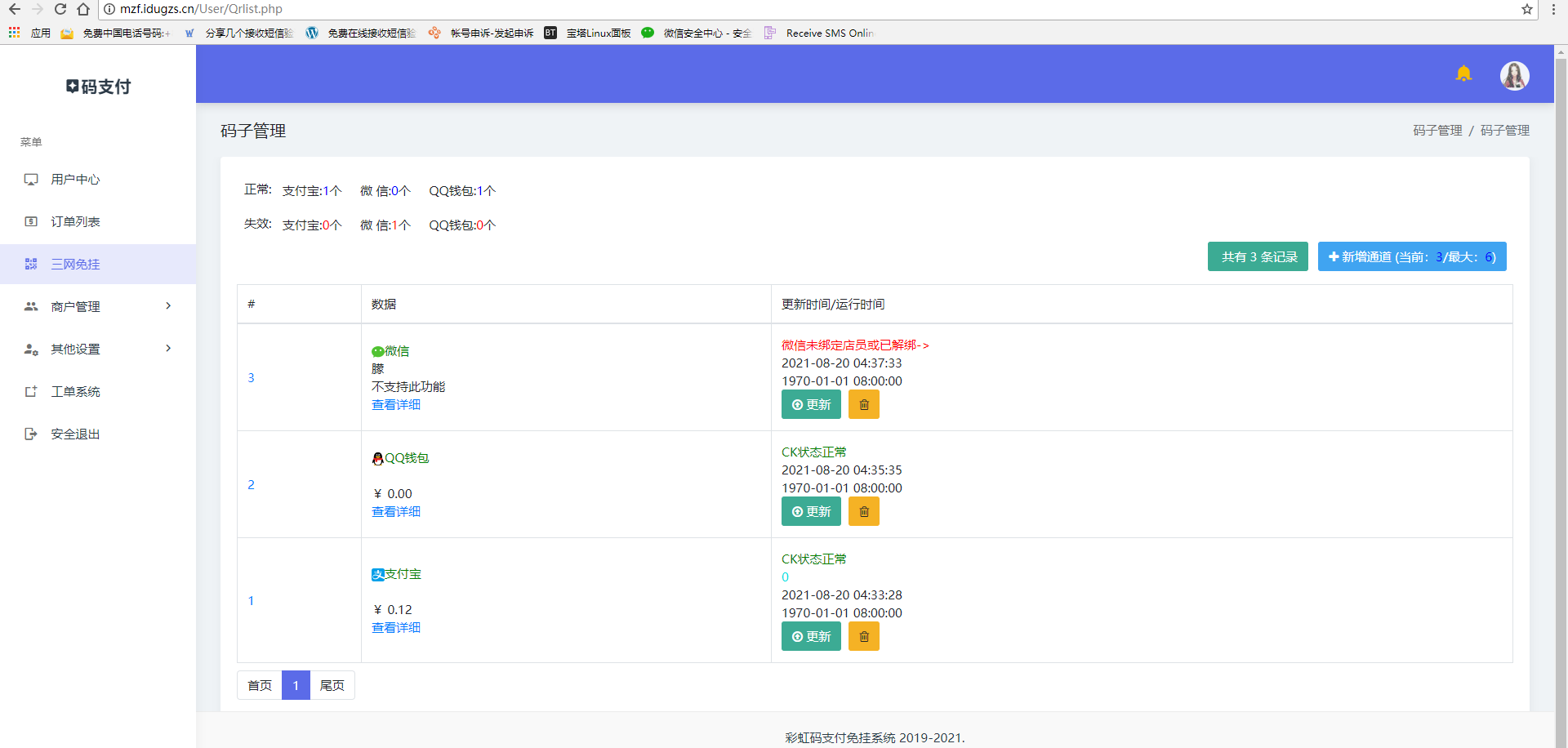Jump to 尾页 in pagination

click(x=332, y=685)
